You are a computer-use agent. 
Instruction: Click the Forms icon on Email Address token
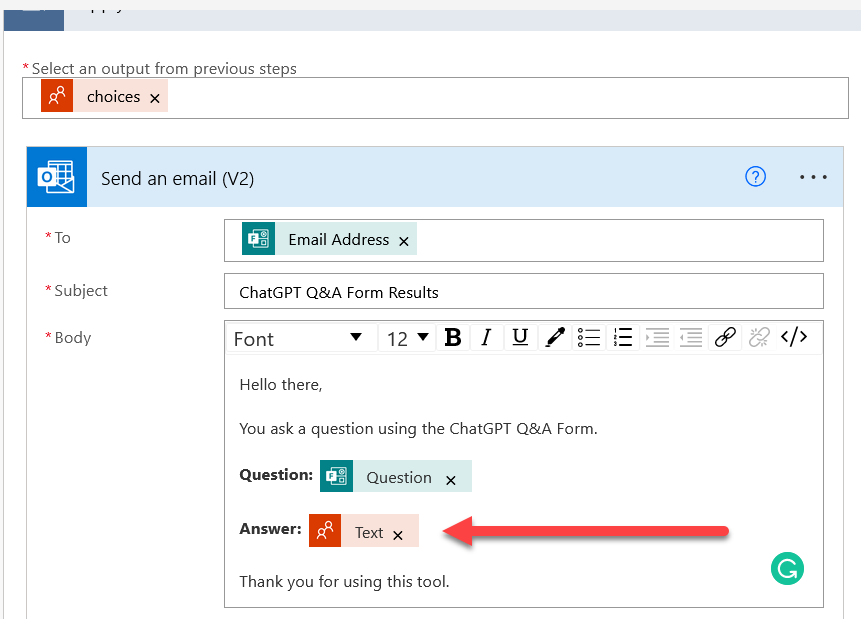[x=259, y=239]
